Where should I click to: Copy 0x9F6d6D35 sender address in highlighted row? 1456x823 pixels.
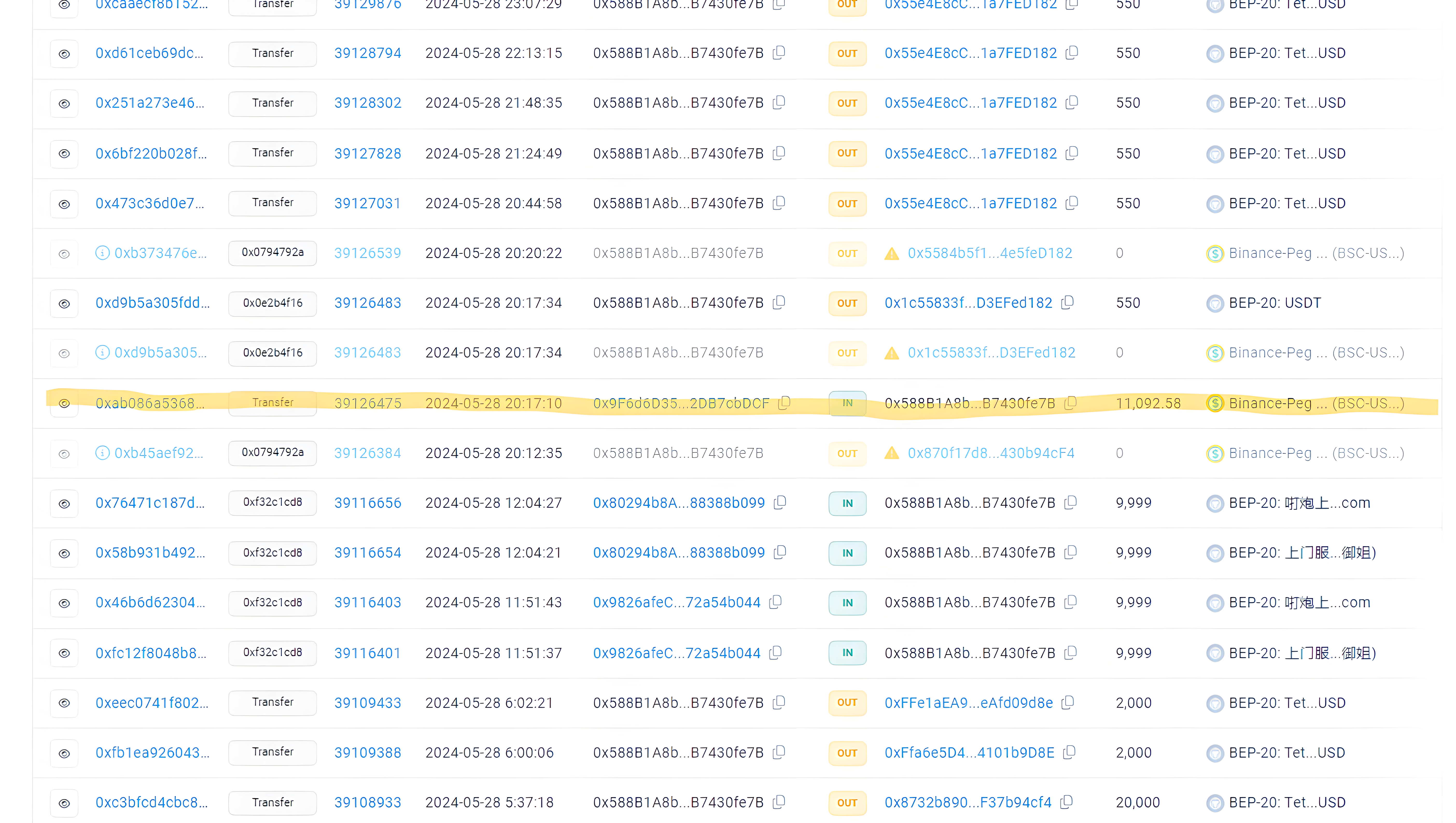point(784,403)
